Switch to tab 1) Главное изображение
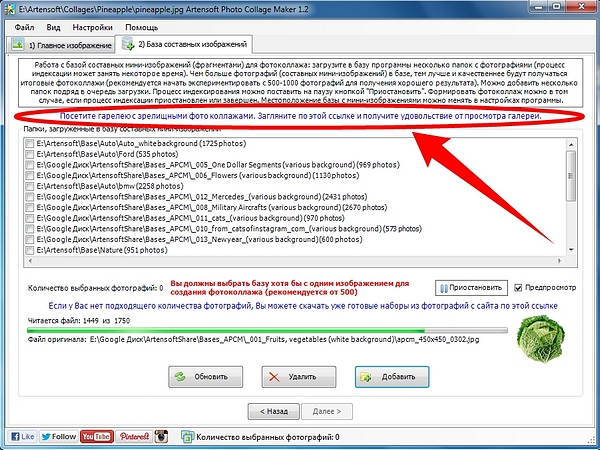600x450 pixels. coord(61,45)
